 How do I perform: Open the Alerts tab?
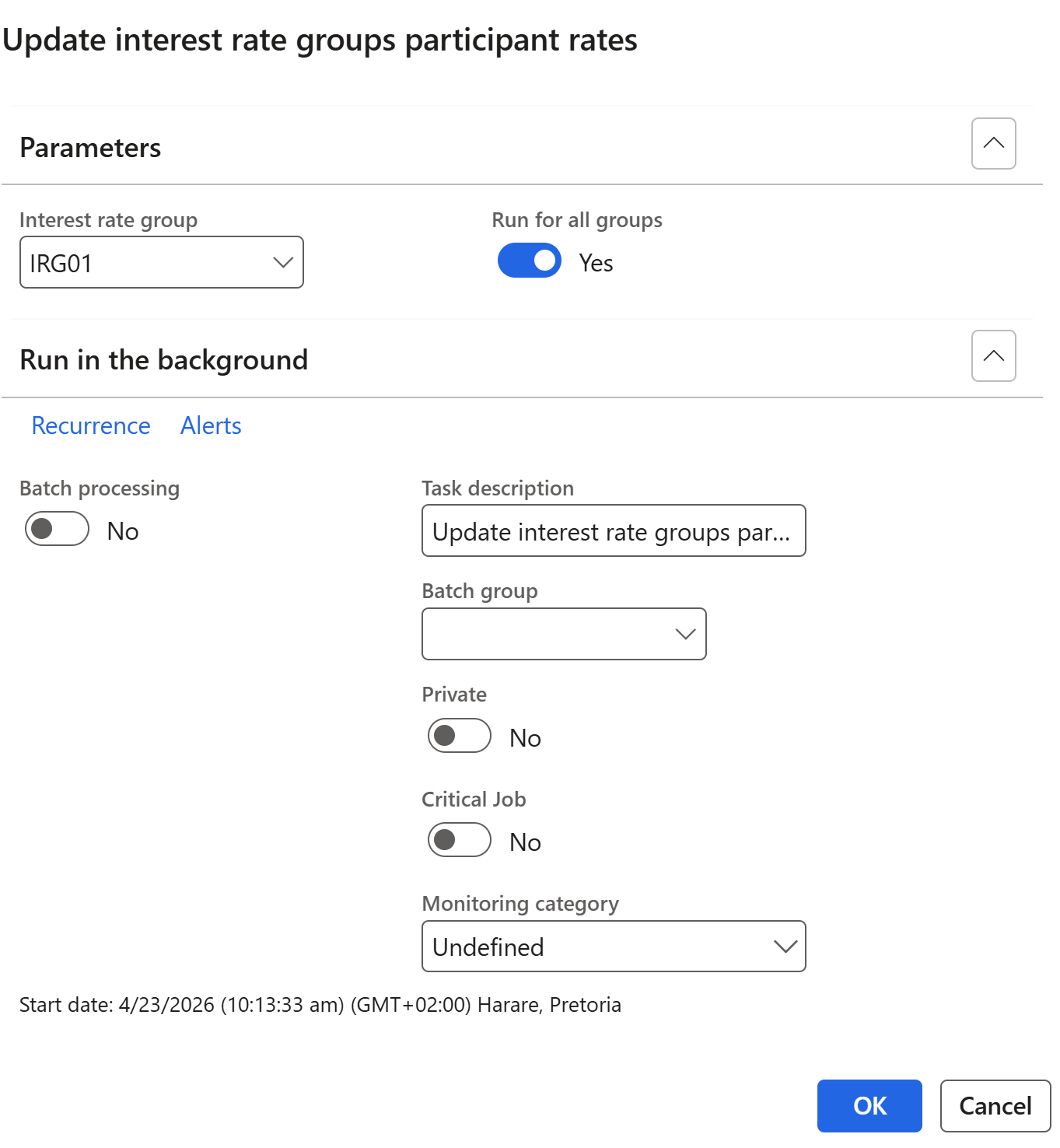tap(211, 425)
